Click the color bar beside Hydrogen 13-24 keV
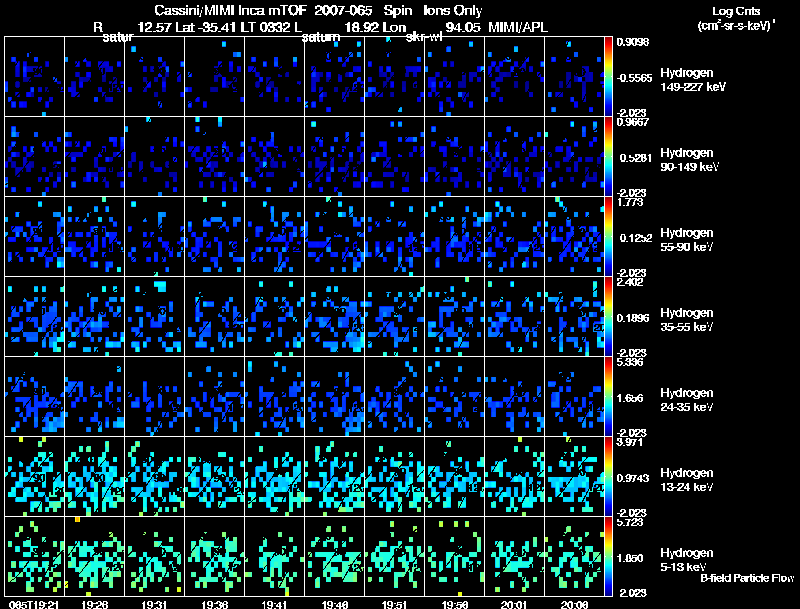Viewport: 800px width, 609px height. [x=608, y=477]
